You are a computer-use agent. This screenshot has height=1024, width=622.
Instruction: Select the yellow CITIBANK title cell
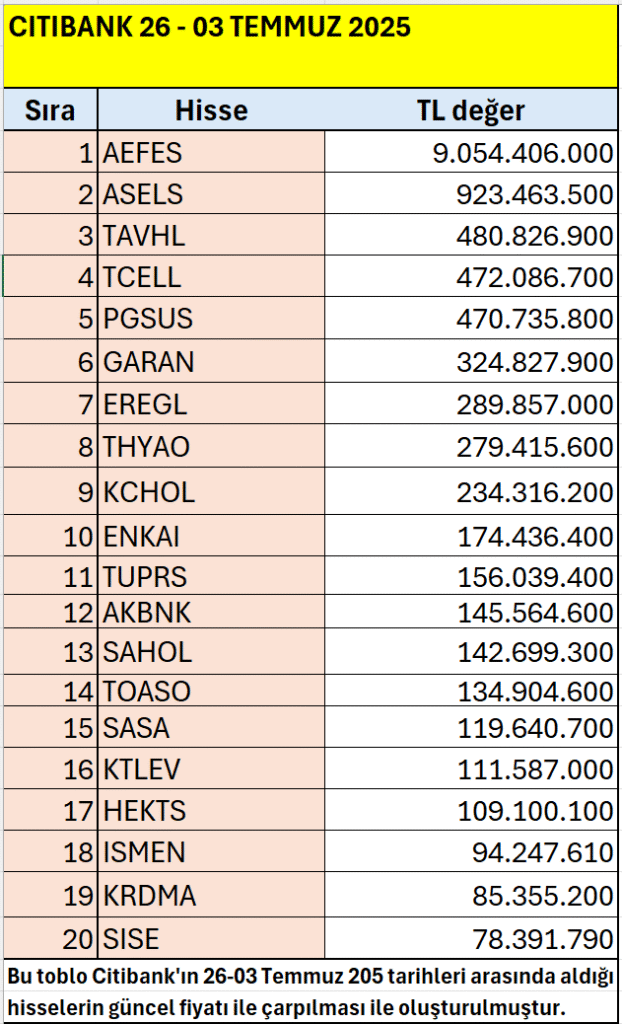[x=310, y=44]
